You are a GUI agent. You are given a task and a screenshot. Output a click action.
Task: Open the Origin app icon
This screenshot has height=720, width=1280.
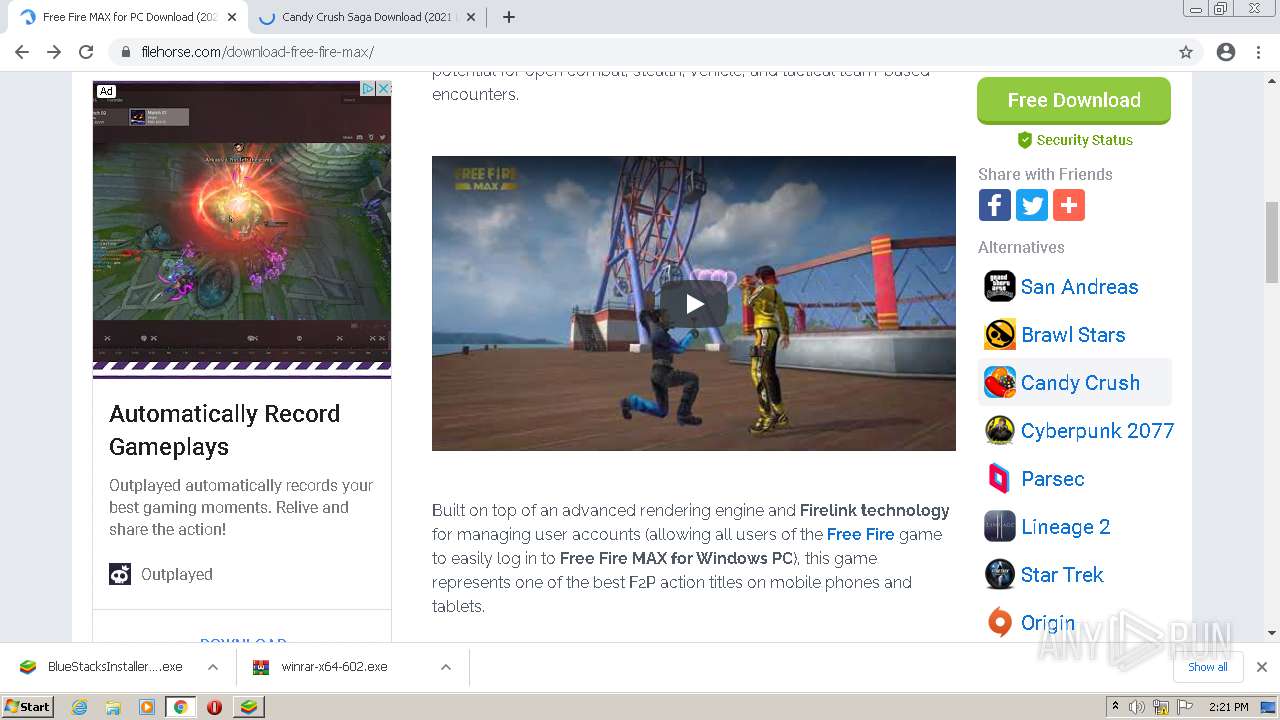(1000, 623)
